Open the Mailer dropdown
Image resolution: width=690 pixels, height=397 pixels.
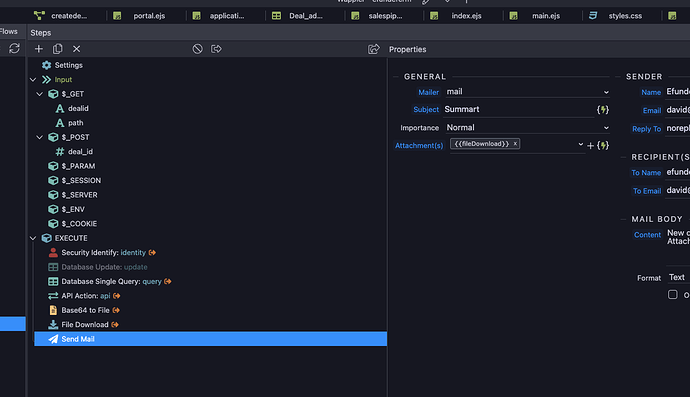527,92
